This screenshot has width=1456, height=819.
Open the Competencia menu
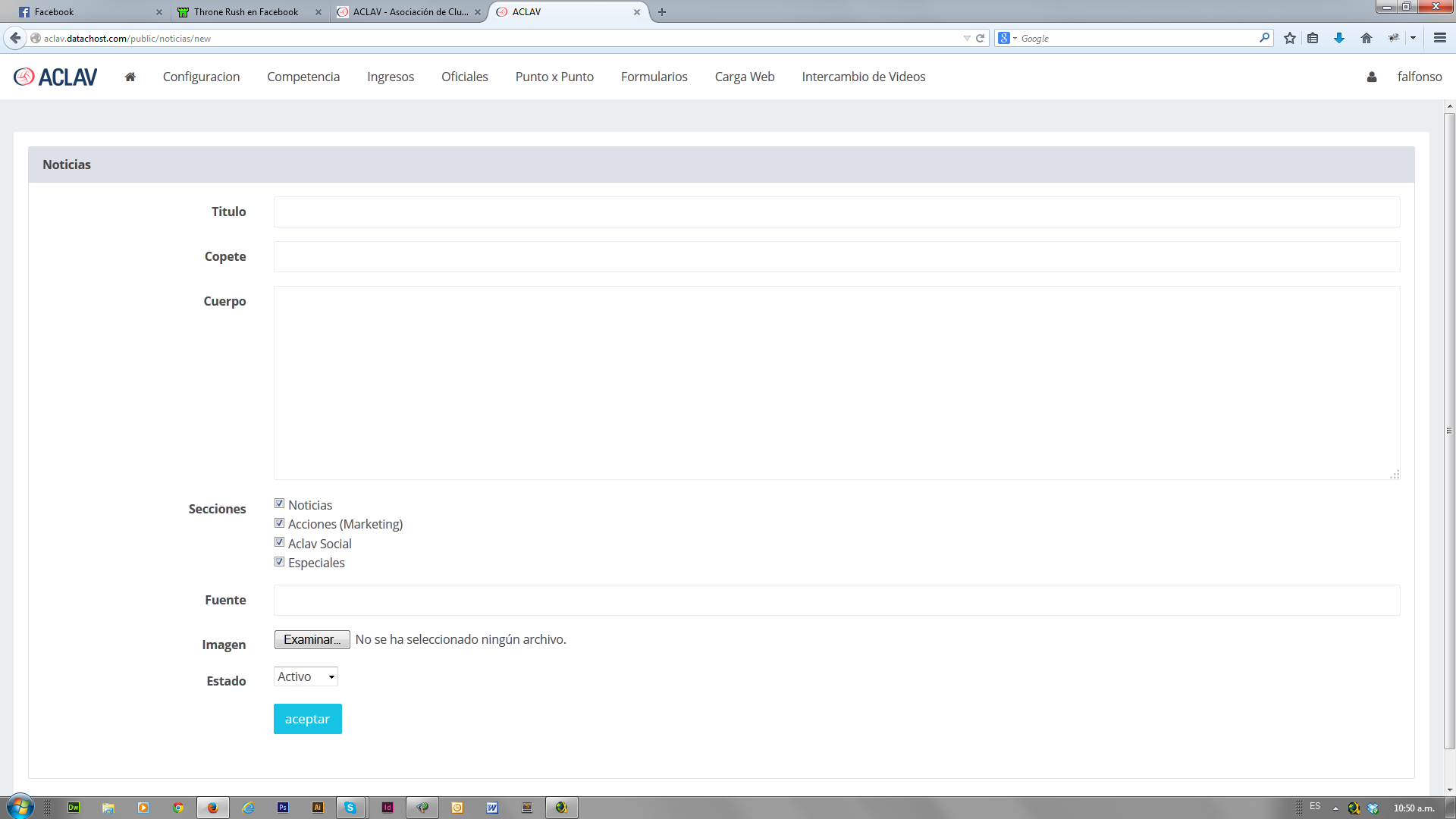point(303,77)
